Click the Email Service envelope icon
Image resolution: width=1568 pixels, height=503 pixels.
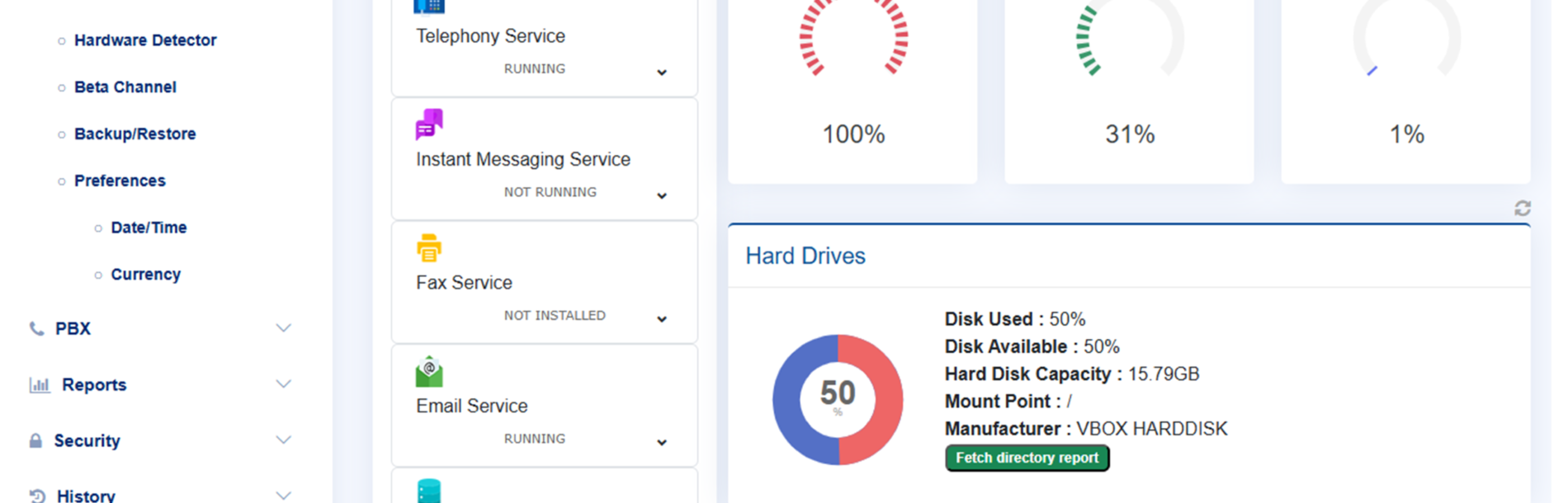(429, 372)
